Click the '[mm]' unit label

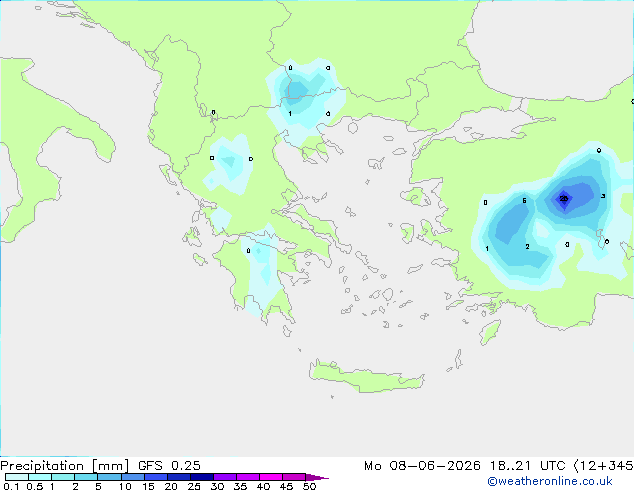pyautogui.click(x=110, y=466)
